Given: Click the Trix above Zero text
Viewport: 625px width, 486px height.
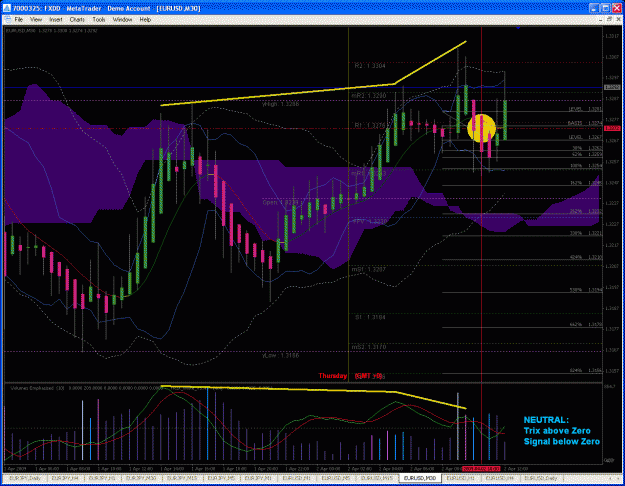Looking at the screenshot, I should [x=557, y=431].
